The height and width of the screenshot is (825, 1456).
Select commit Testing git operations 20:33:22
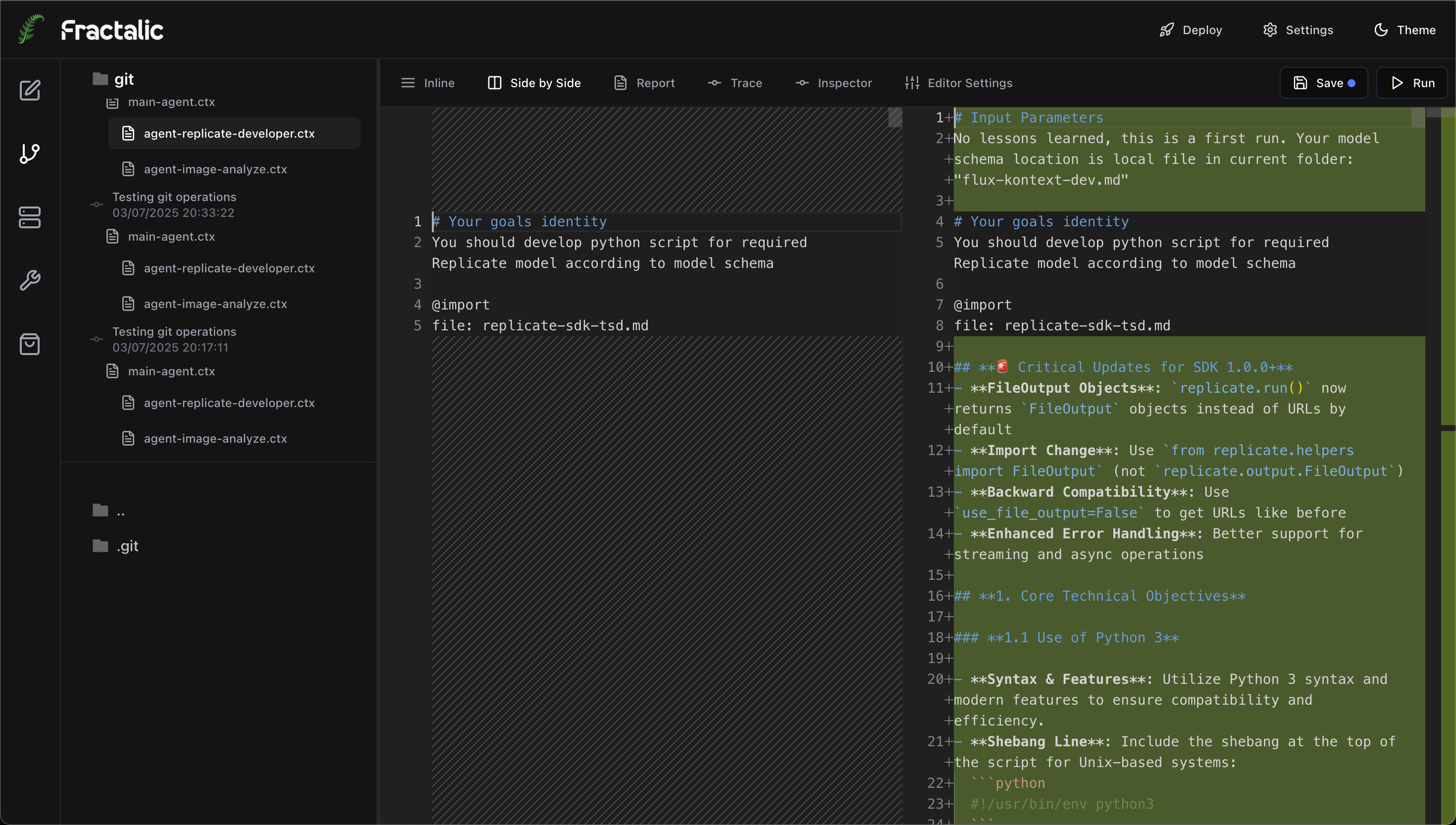[x=174, y=205]
